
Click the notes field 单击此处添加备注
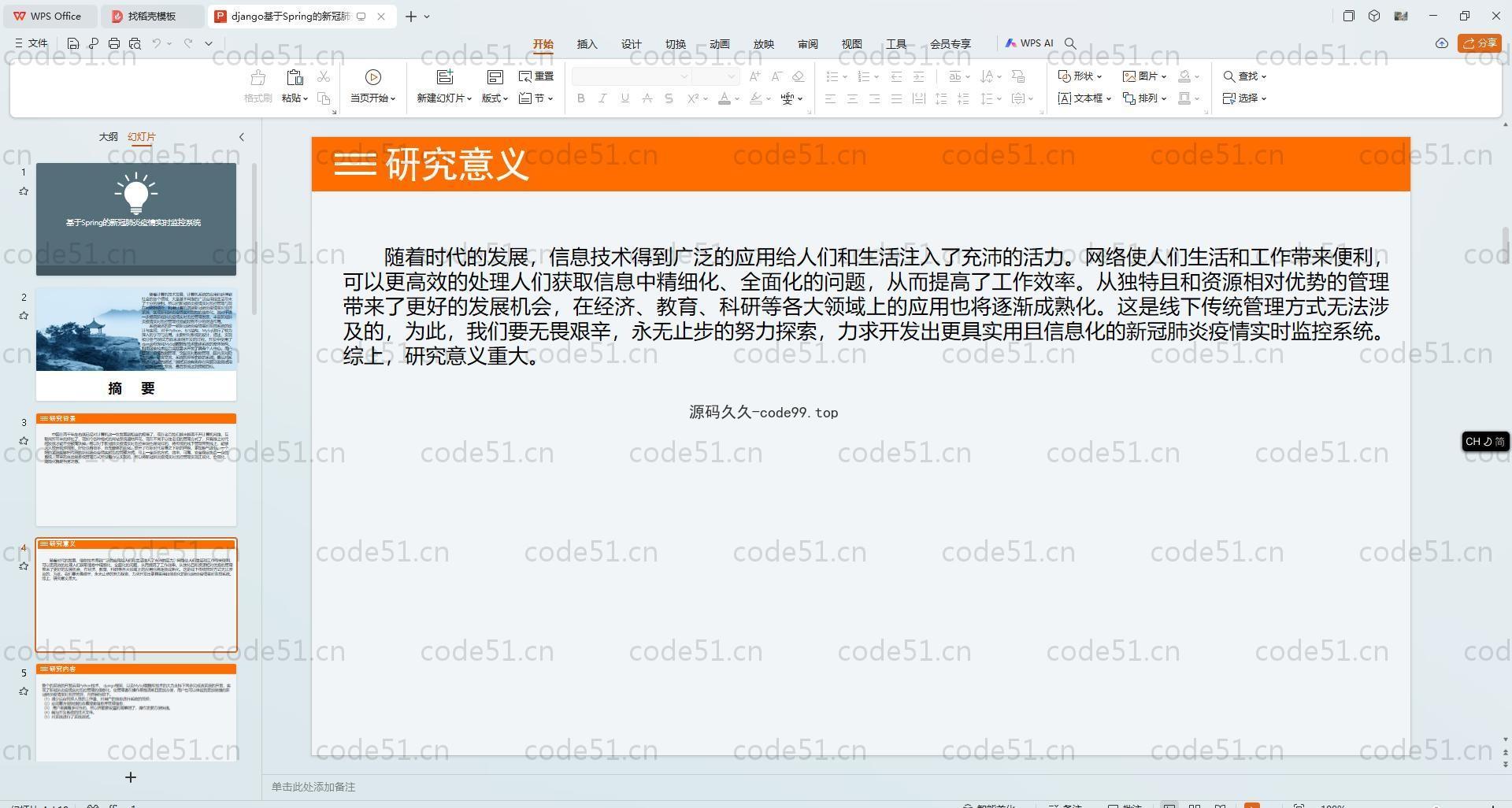[313, 787]
